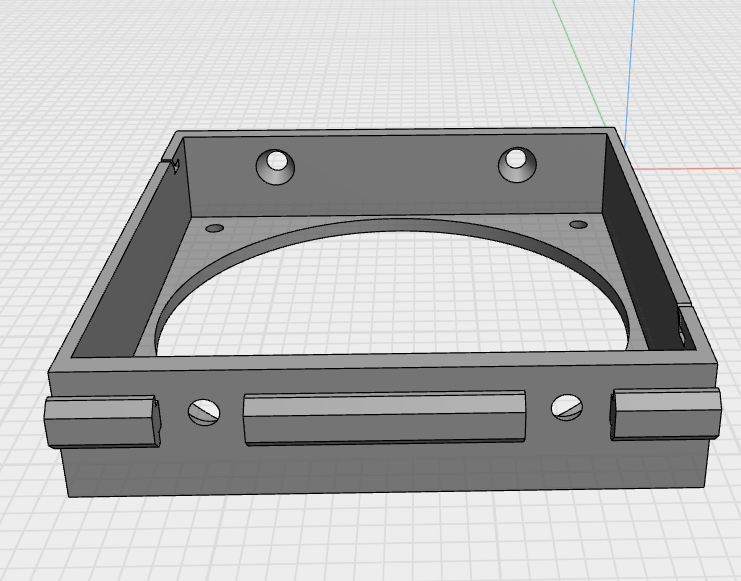Viewport: 741px width, 581px height.
Task: Click the right round hole on front face
Action: point(567,408)
